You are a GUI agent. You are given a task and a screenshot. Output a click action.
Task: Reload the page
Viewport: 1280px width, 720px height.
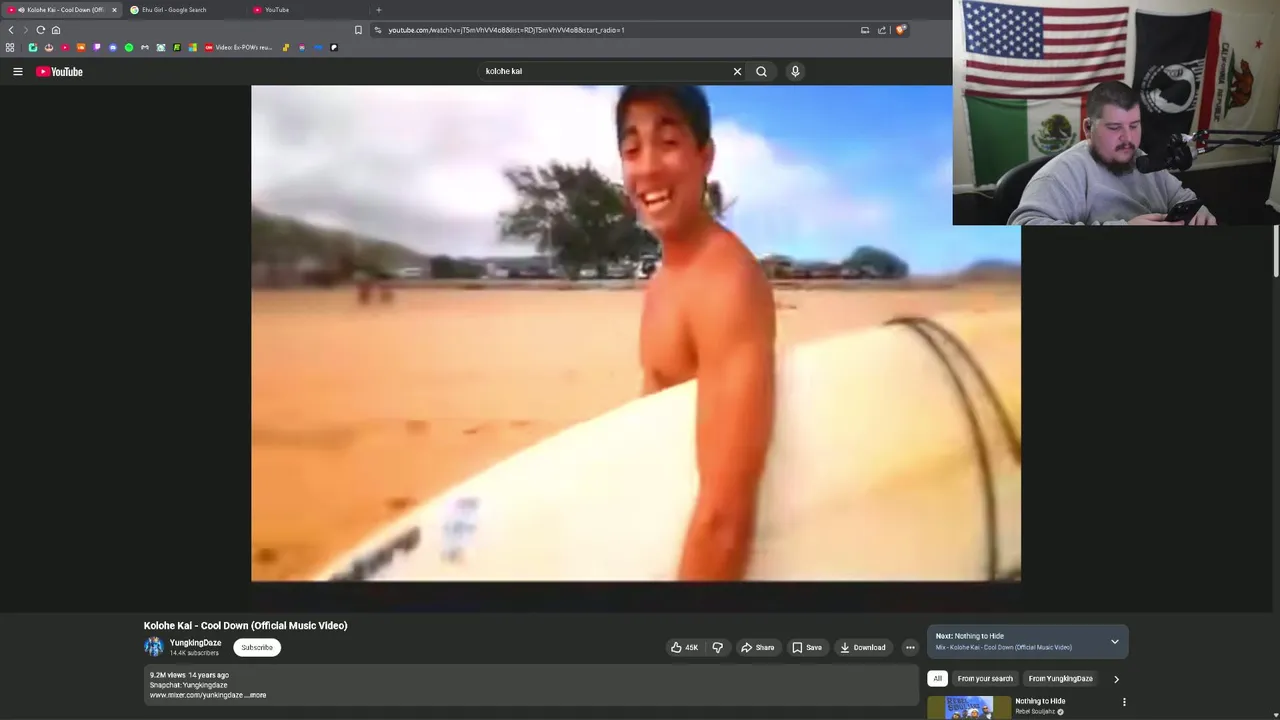[x=41, y=30]
